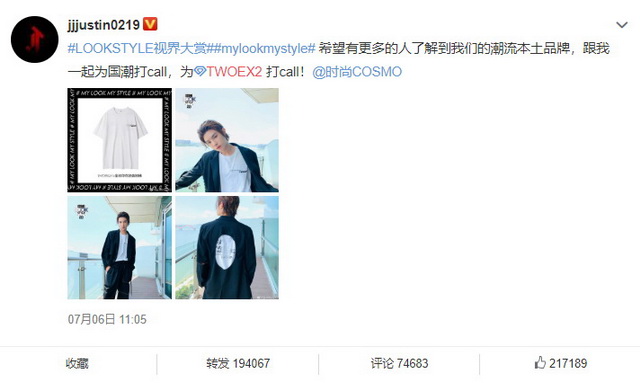This screenshot has height=383, width=640.
Task: Visit the TWOEX2 brand link
Action: (x=234, y=72)
